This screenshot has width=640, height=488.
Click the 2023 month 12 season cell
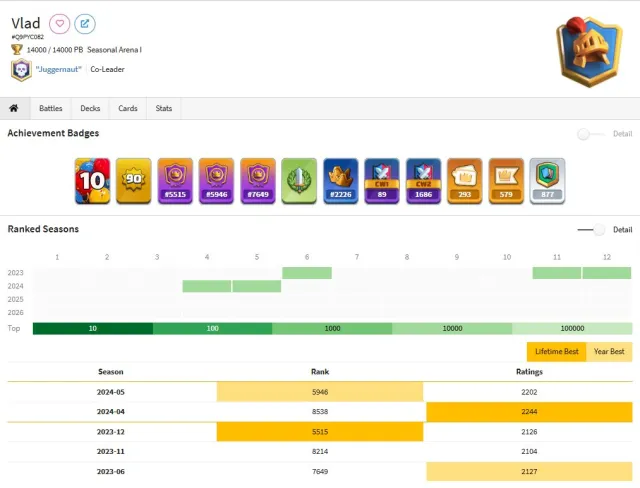pos(607,273)
